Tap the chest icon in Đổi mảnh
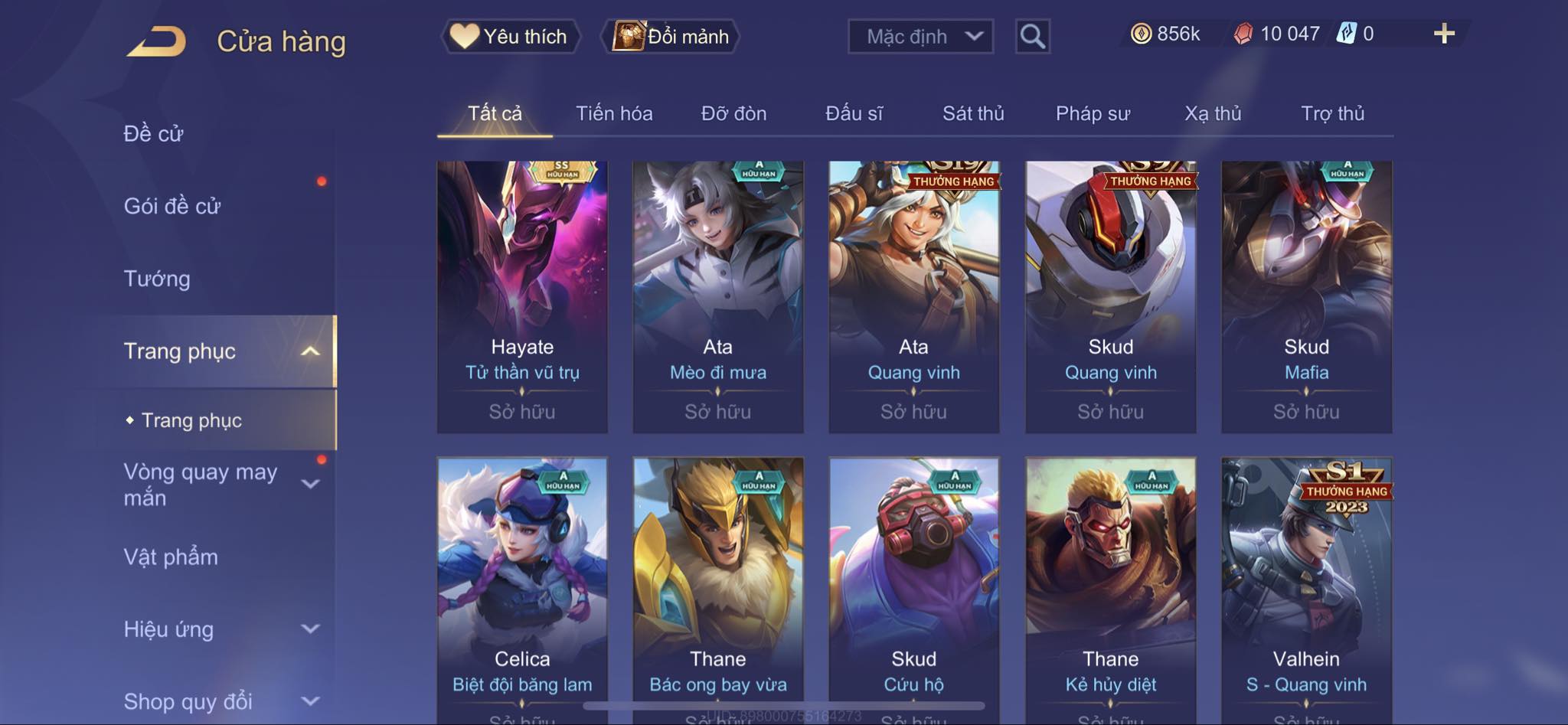 click(x=628, y=36)
